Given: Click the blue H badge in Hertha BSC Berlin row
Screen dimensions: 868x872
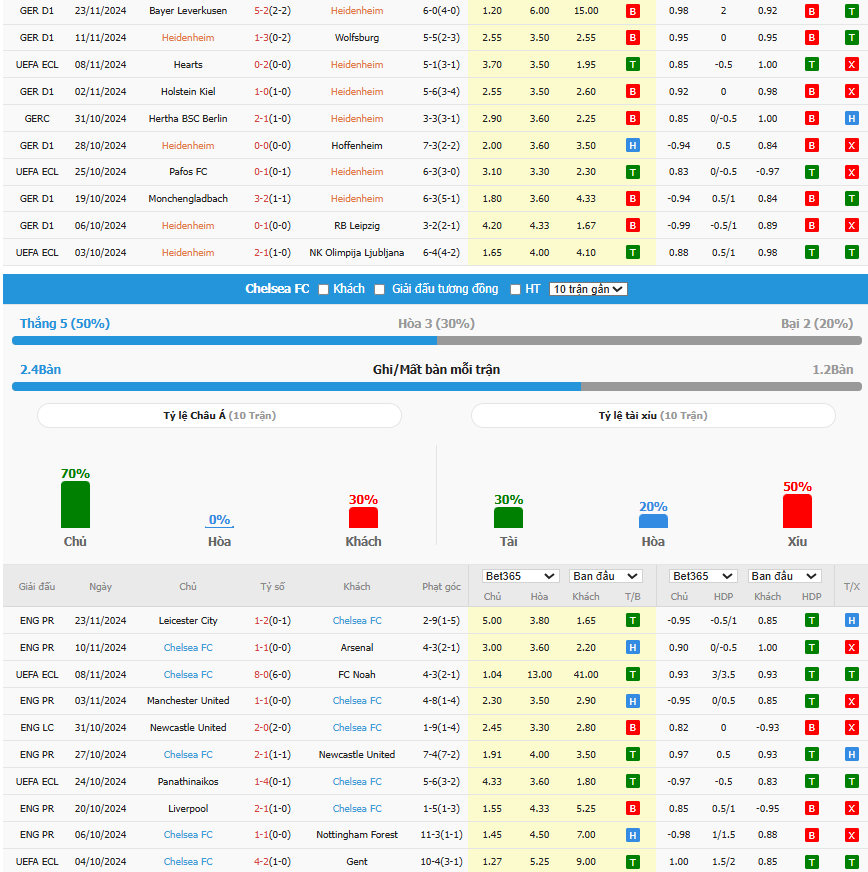Looking at the screenshot, I should coord(851,118).
